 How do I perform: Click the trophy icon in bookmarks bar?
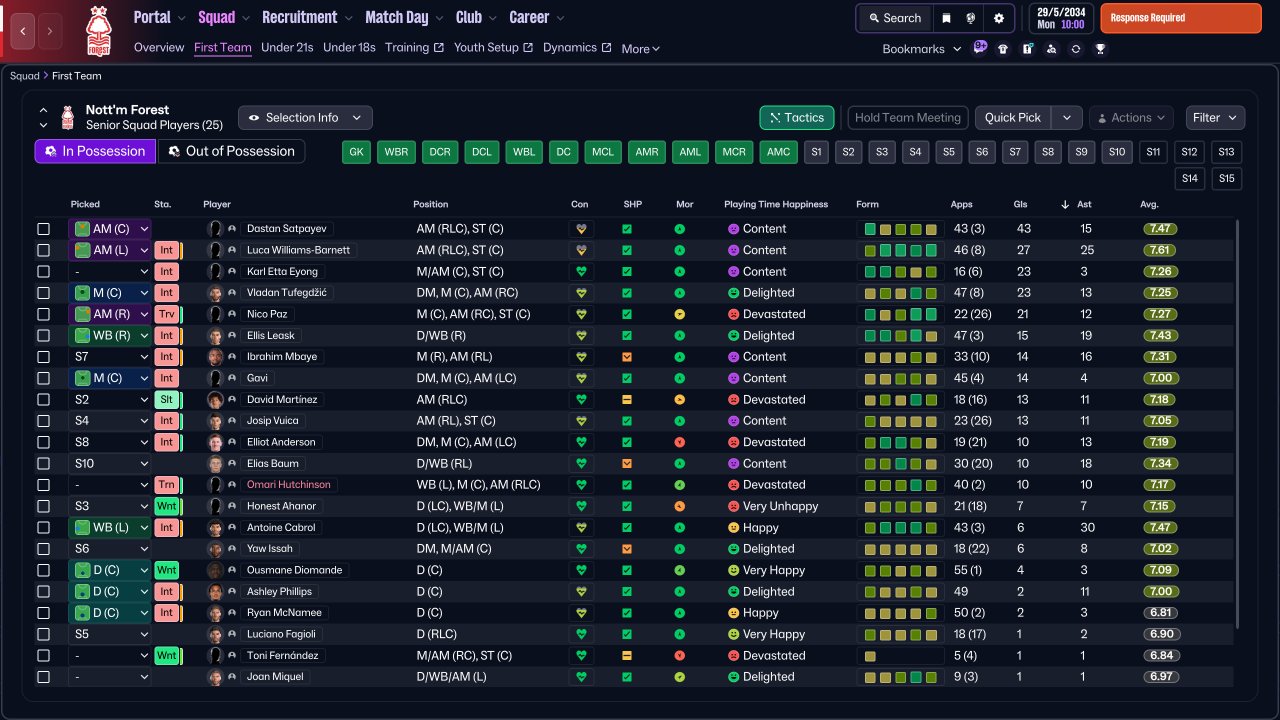1100,48
